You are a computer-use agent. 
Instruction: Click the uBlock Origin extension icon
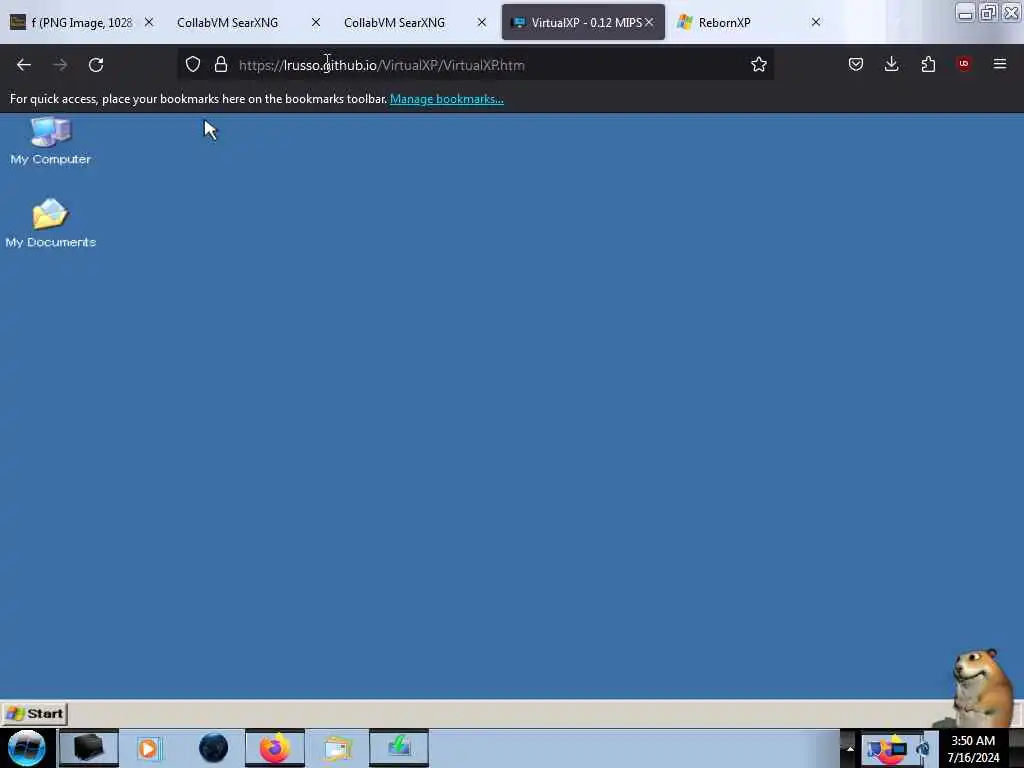click(x=963, y=64)
